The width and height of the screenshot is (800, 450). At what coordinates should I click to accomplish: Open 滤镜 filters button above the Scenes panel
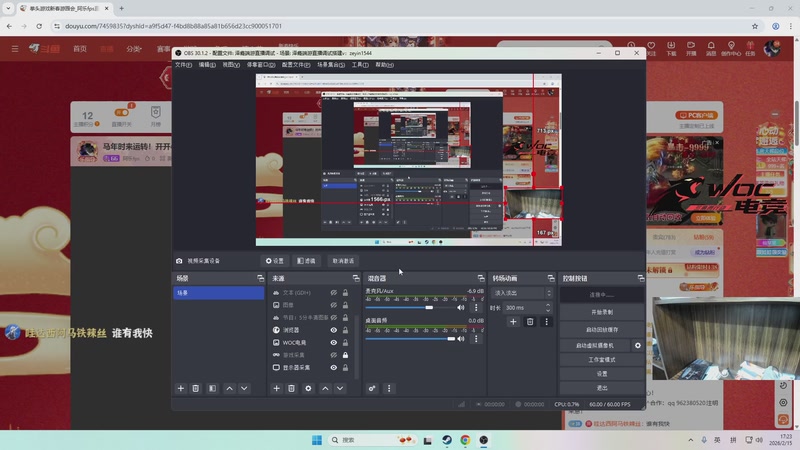tap(306, 261)
